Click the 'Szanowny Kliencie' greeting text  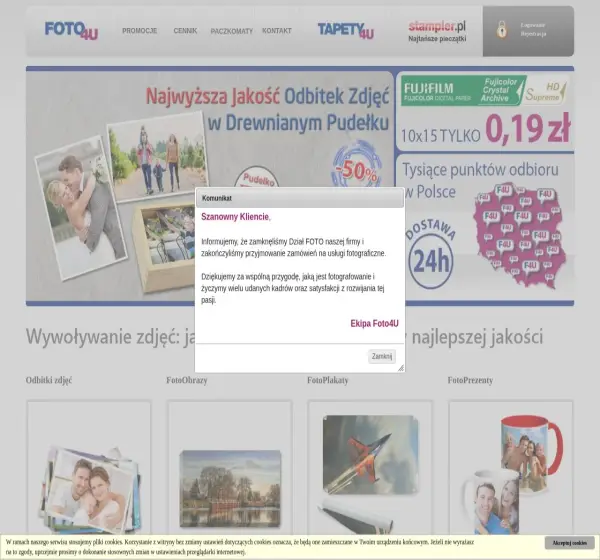tap(236, 217)
